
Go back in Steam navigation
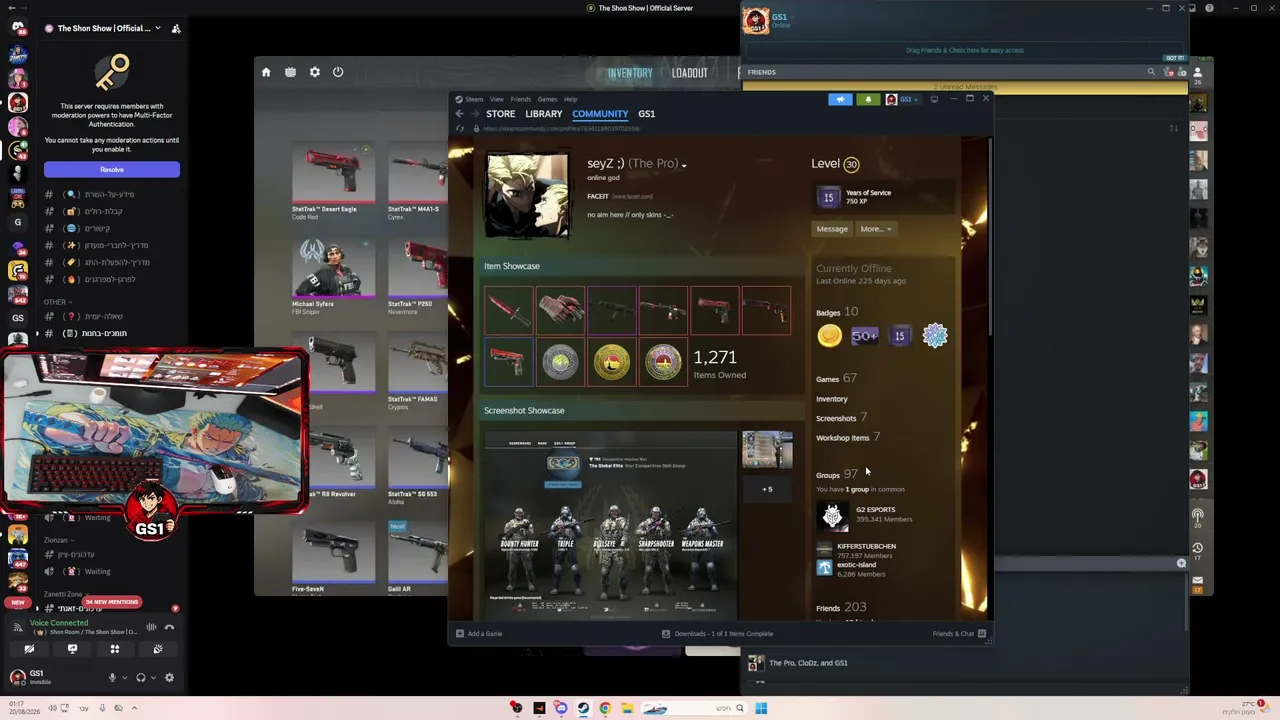[x=459, y=114]
